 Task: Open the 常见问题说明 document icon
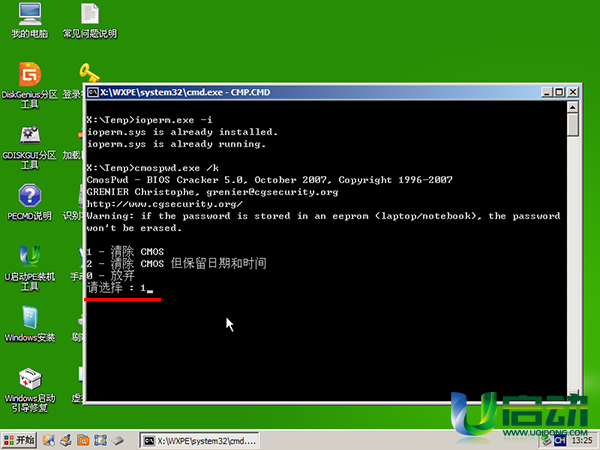tap(90, 21)
